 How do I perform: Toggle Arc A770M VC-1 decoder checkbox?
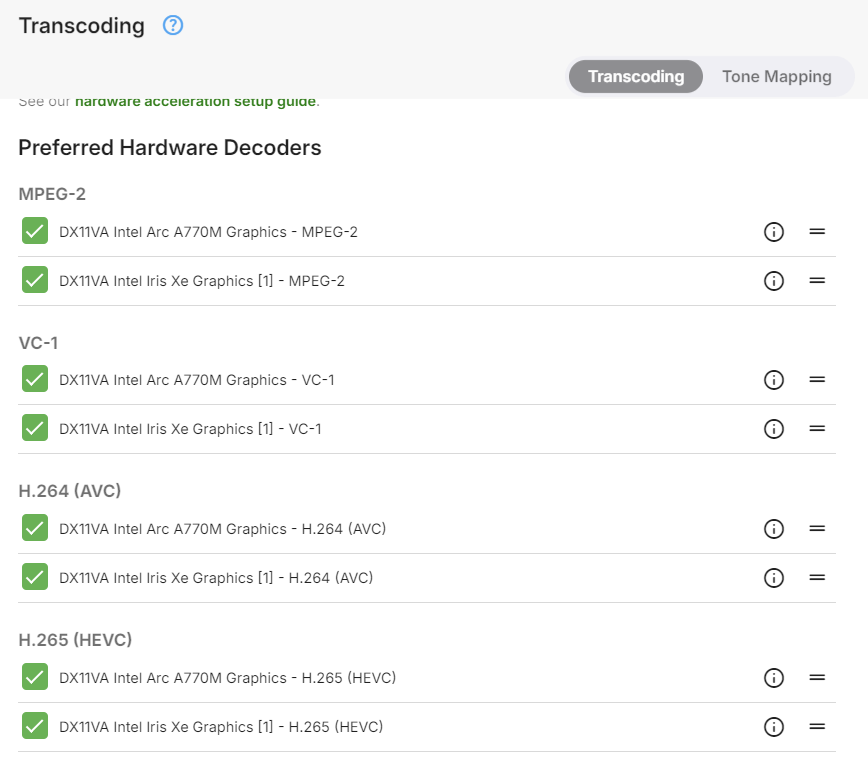[x=35, y=380]
